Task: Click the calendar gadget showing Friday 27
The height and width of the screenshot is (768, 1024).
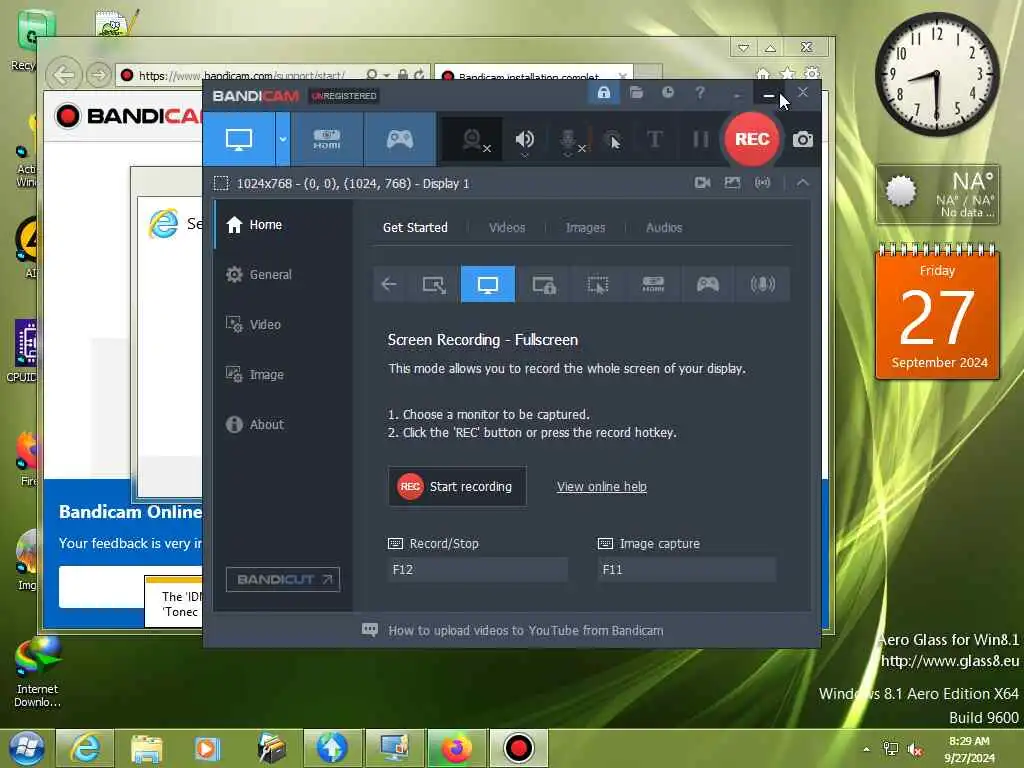Action: pyautogui.click(x=937, y=311)
